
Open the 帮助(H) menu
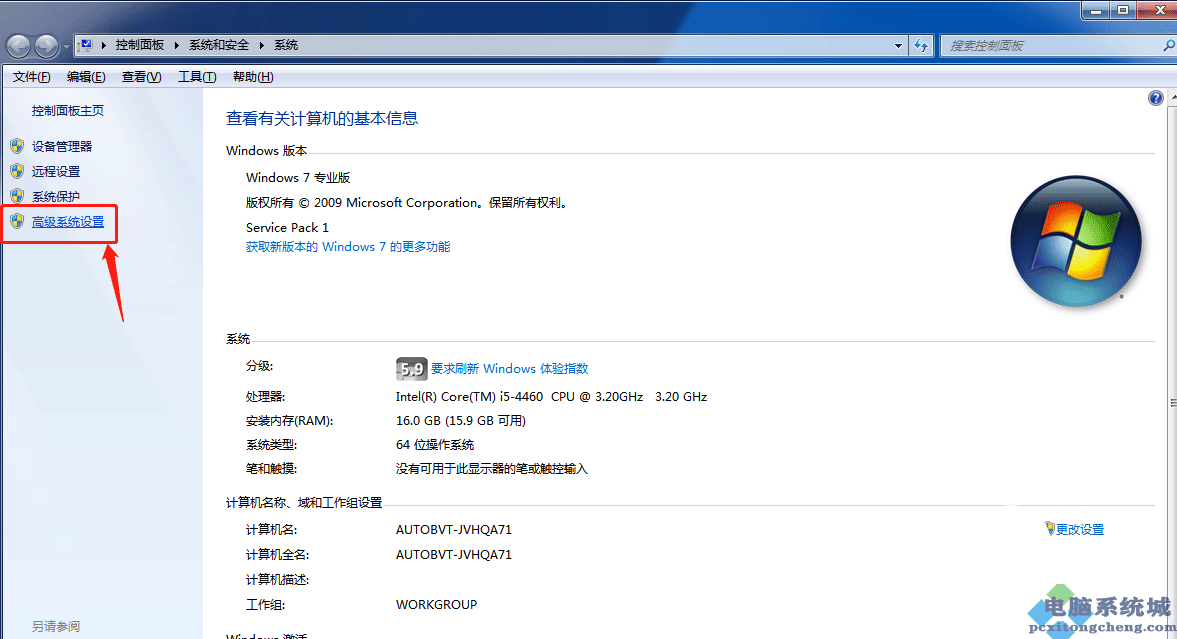click(253, 77)
